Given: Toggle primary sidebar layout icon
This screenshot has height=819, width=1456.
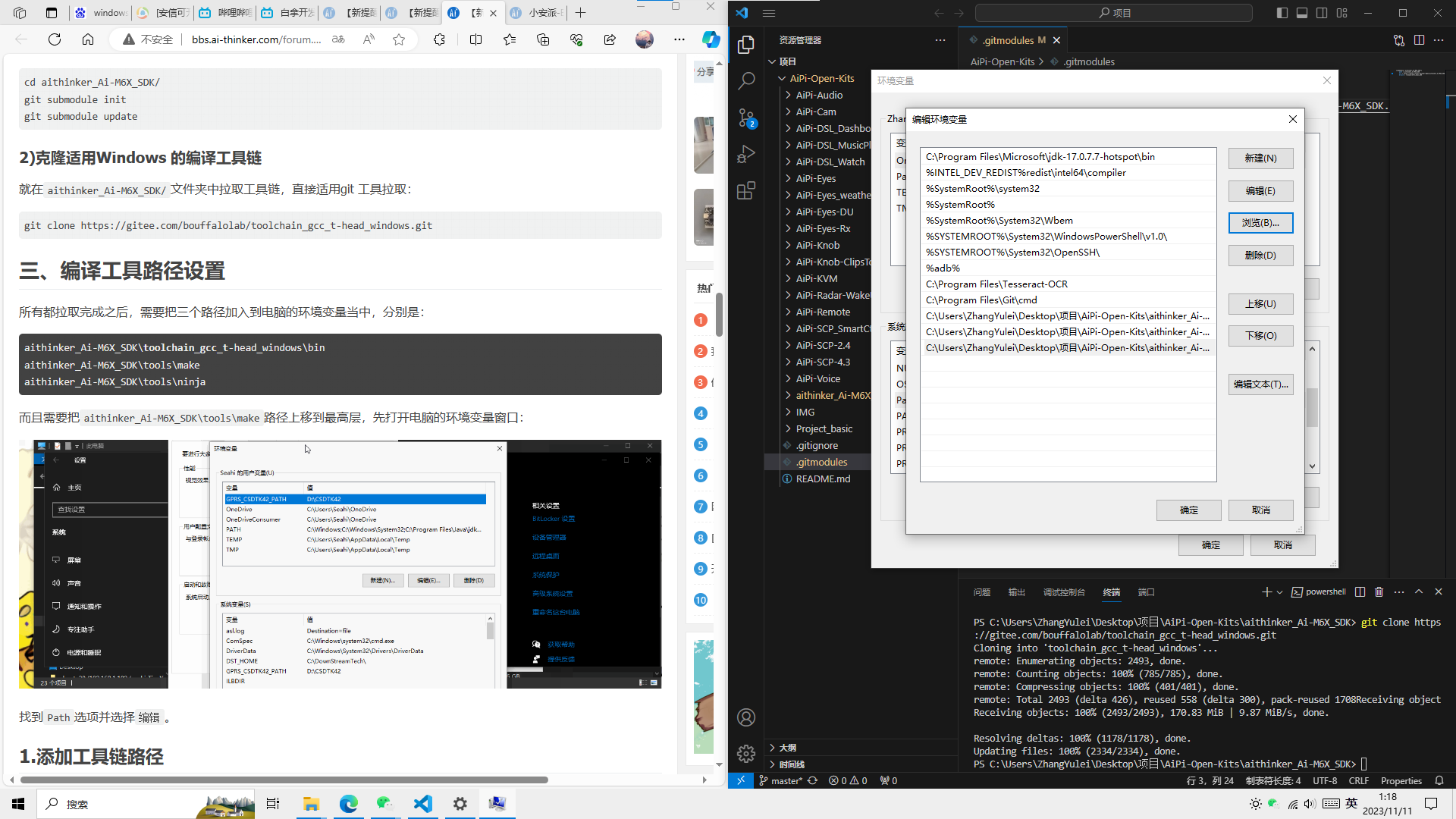Looking at the screenshot, I should pyautogui.click(x=1282, y=13).
